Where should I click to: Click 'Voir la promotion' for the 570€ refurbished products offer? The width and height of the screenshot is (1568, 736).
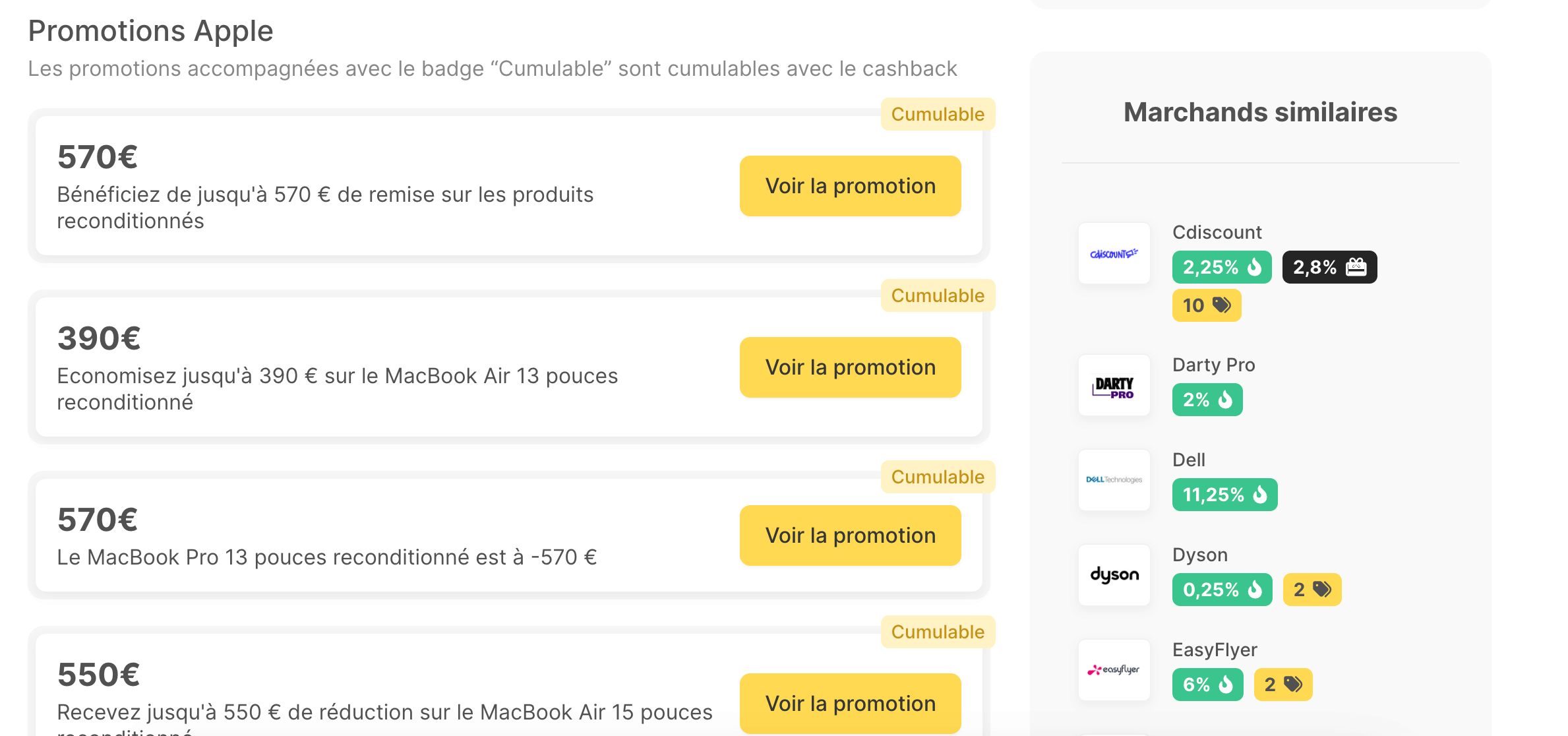pos(849,186)
